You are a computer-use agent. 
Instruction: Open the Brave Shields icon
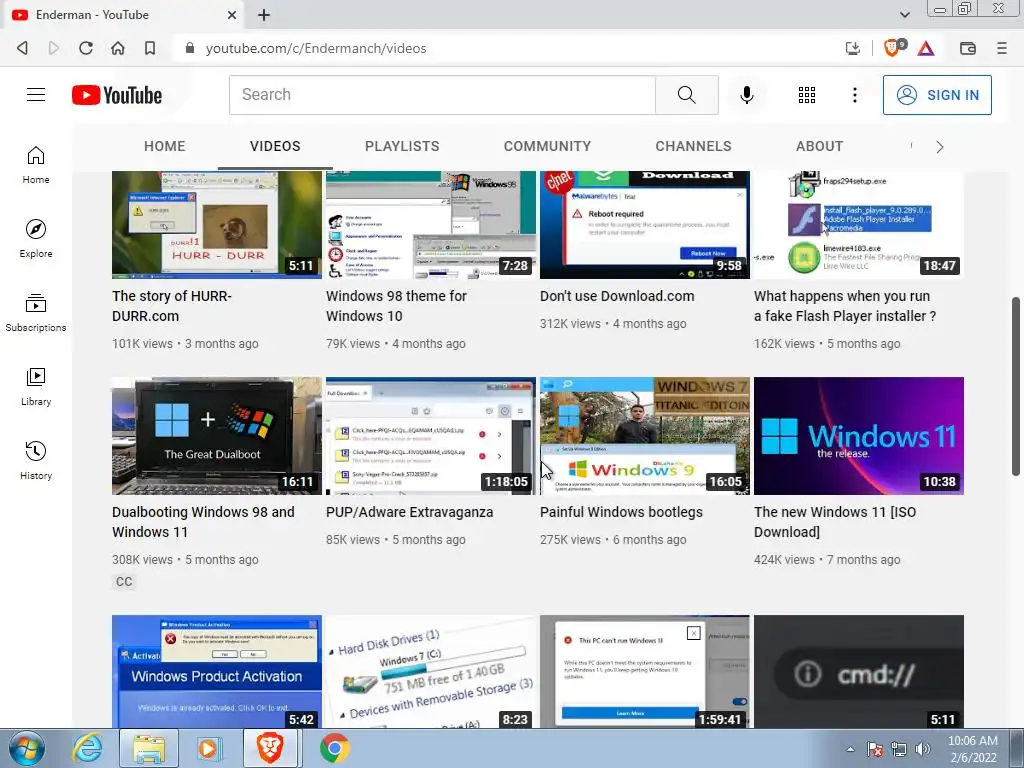point(893,48)
